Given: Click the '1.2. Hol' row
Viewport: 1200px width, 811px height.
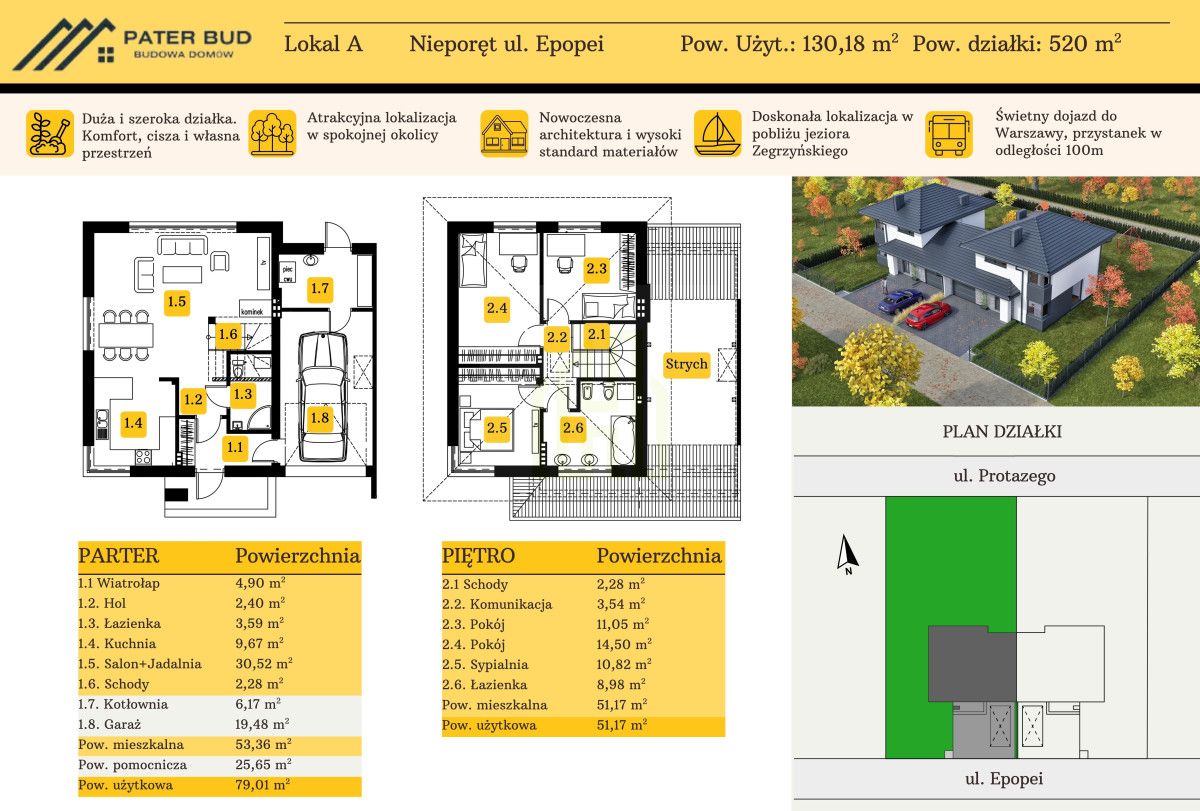Looking at the screenshot, I should 219,603.
